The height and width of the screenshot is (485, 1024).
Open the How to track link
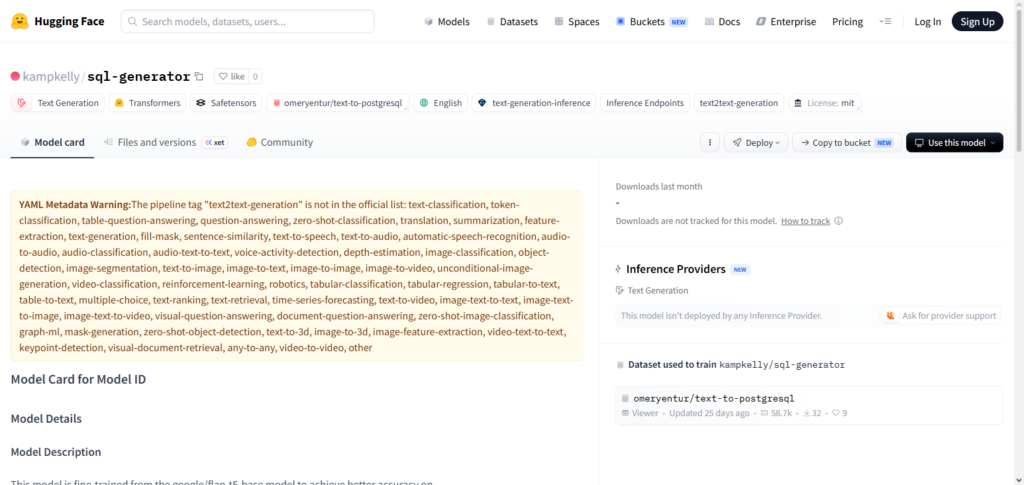pyautogui.click(x=805, y=221)
